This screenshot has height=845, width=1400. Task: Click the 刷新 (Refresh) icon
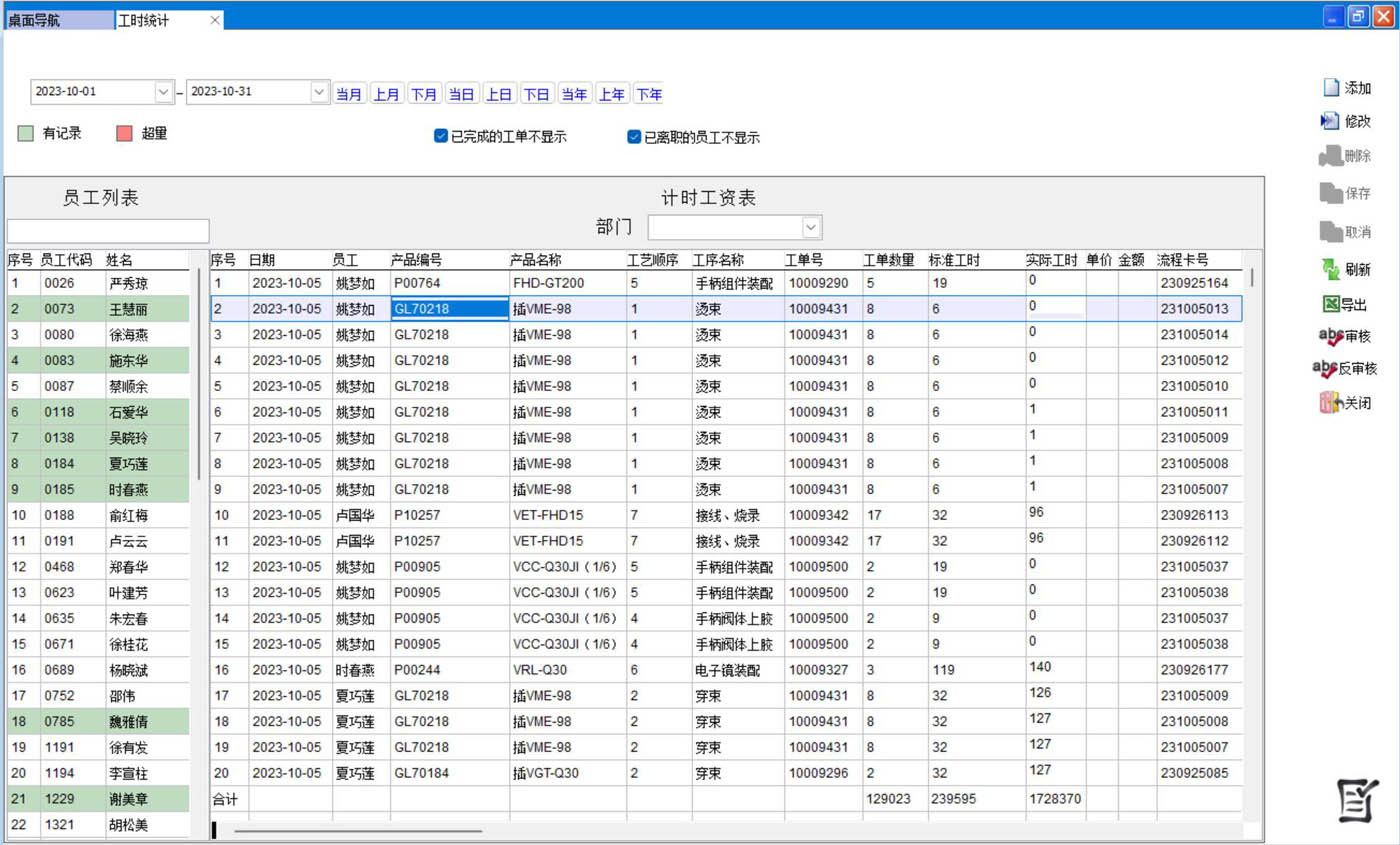click(x=1331, y=269)
